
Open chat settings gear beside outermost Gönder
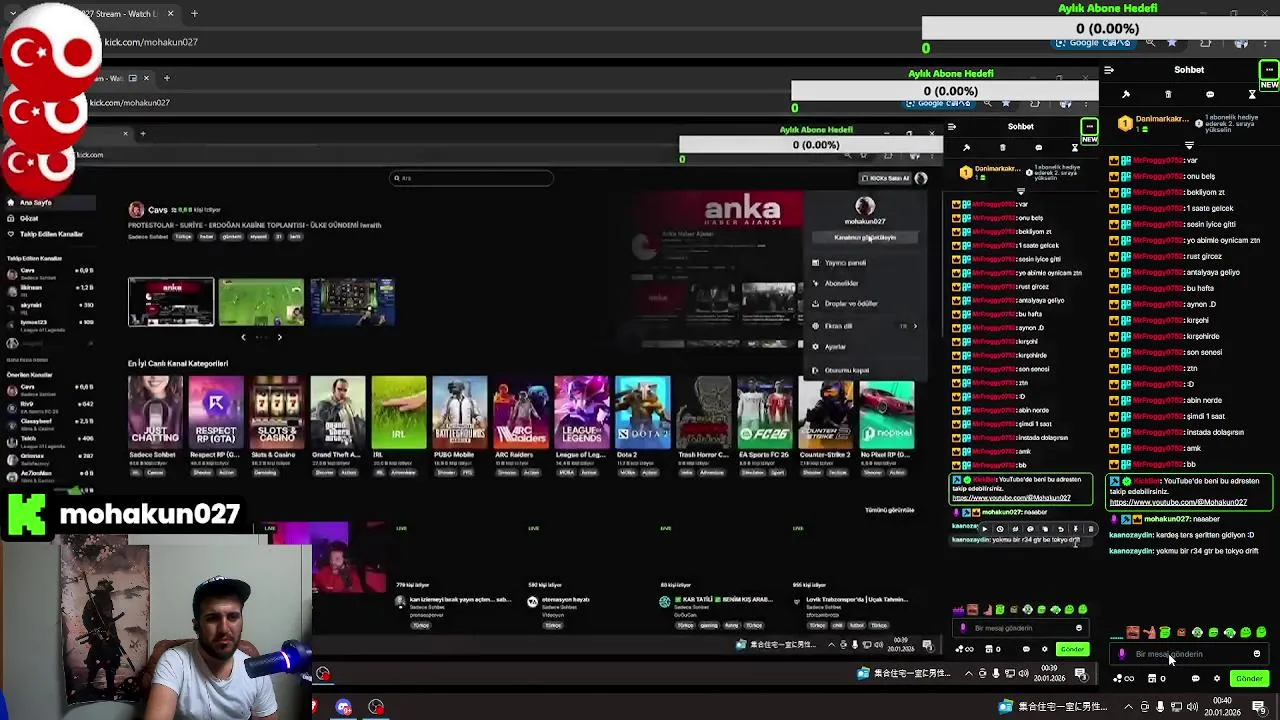[1217, 679]
